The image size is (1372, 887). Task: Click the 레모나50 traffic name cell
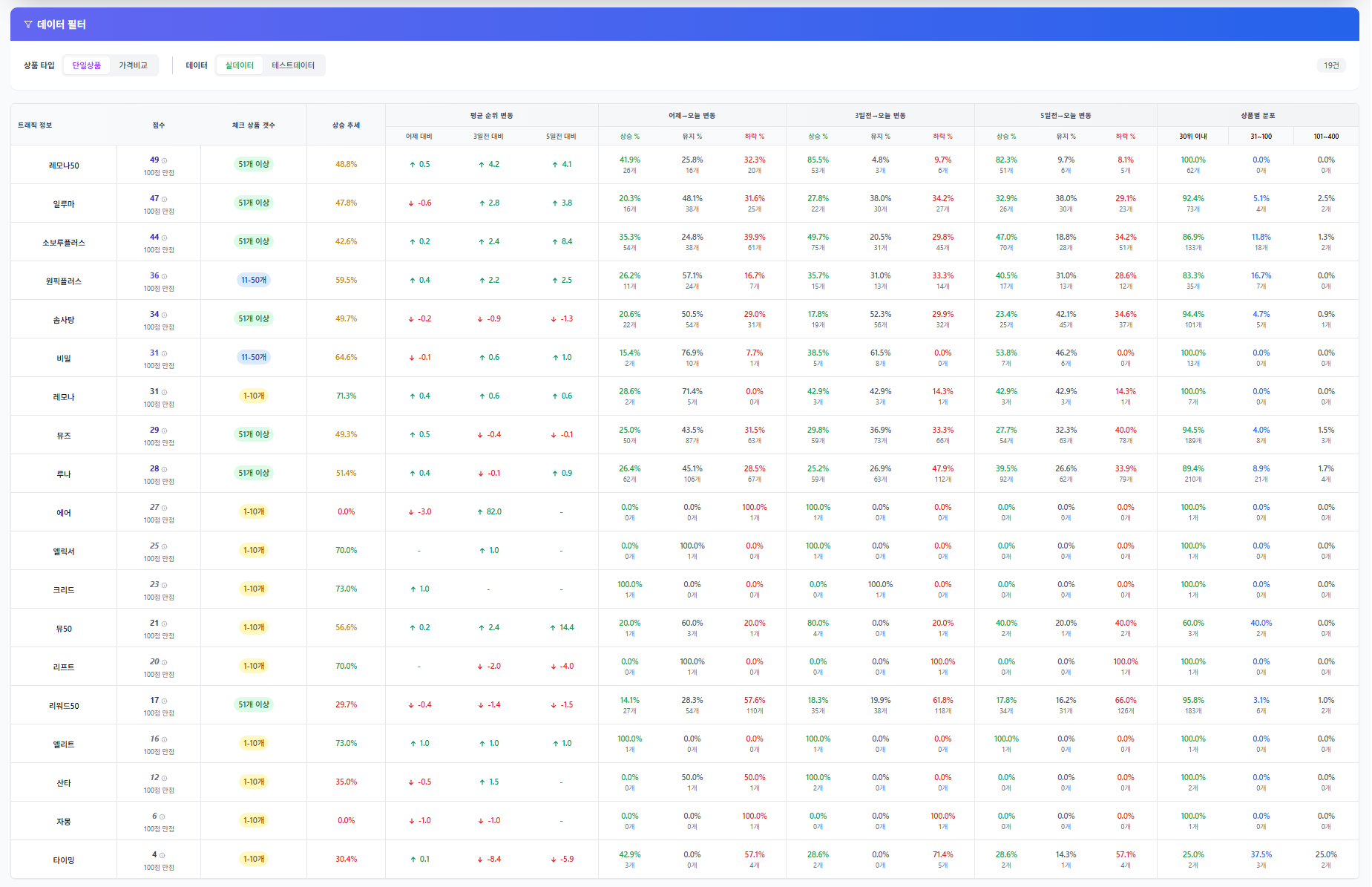[64, 165]
